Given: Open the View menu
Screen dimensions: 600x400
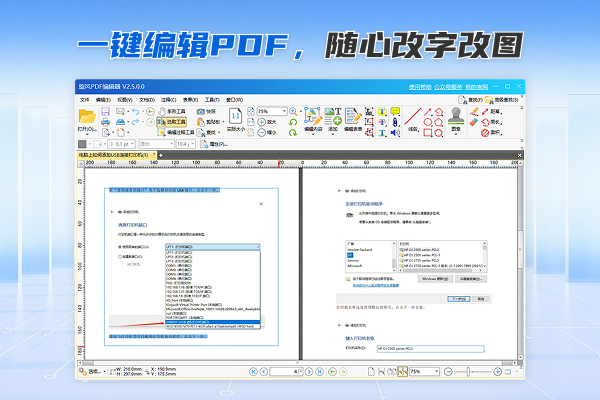Looking at the screenshot, I should tap(125, 100).
